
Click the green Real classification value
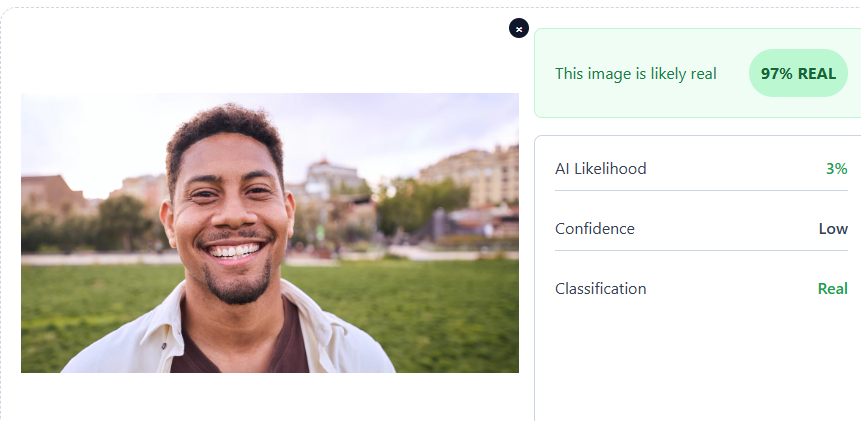(x=832, y=288)
